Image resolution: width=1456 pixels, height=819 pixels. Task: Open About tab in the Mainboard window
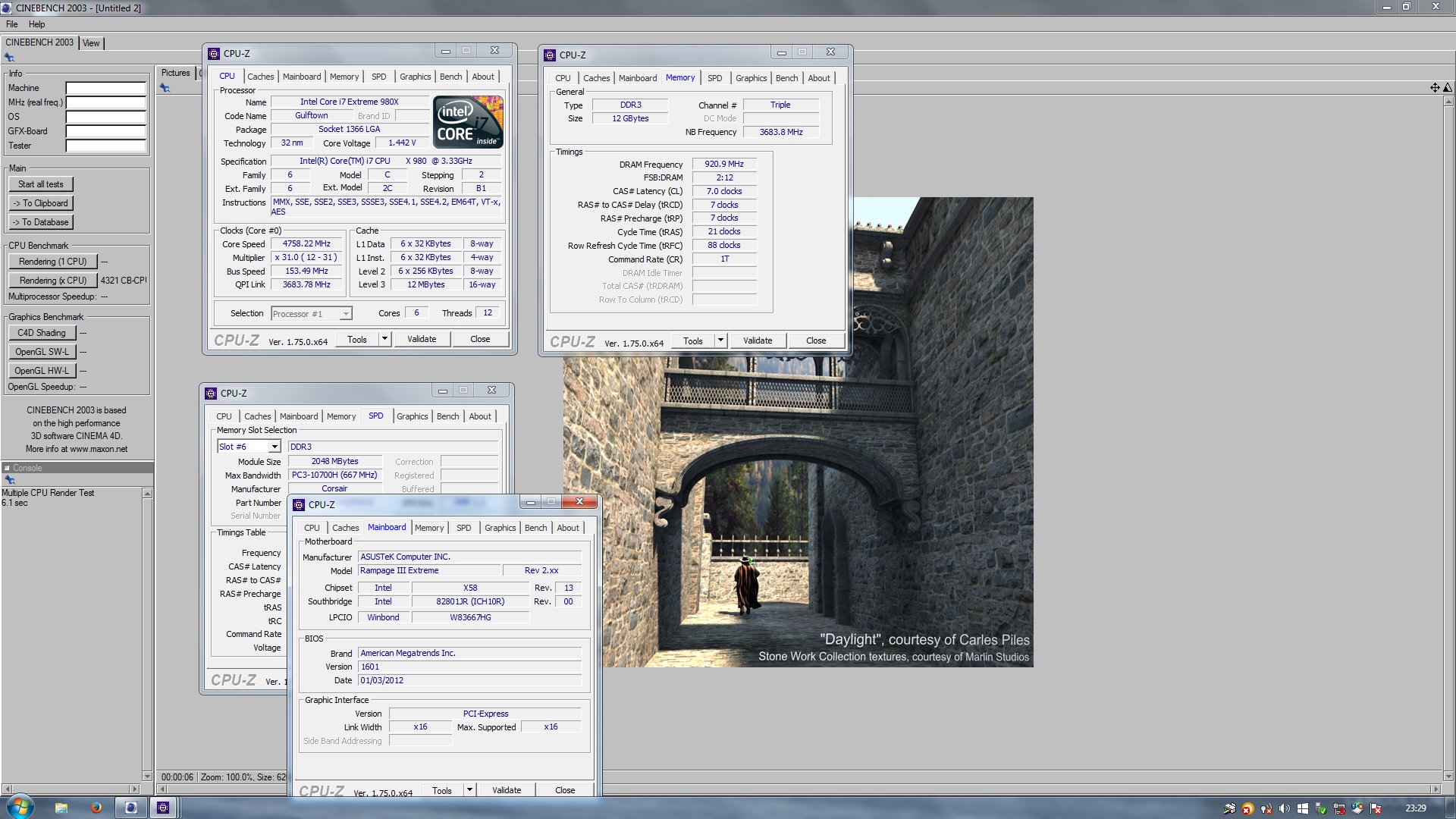coord(567,528)
